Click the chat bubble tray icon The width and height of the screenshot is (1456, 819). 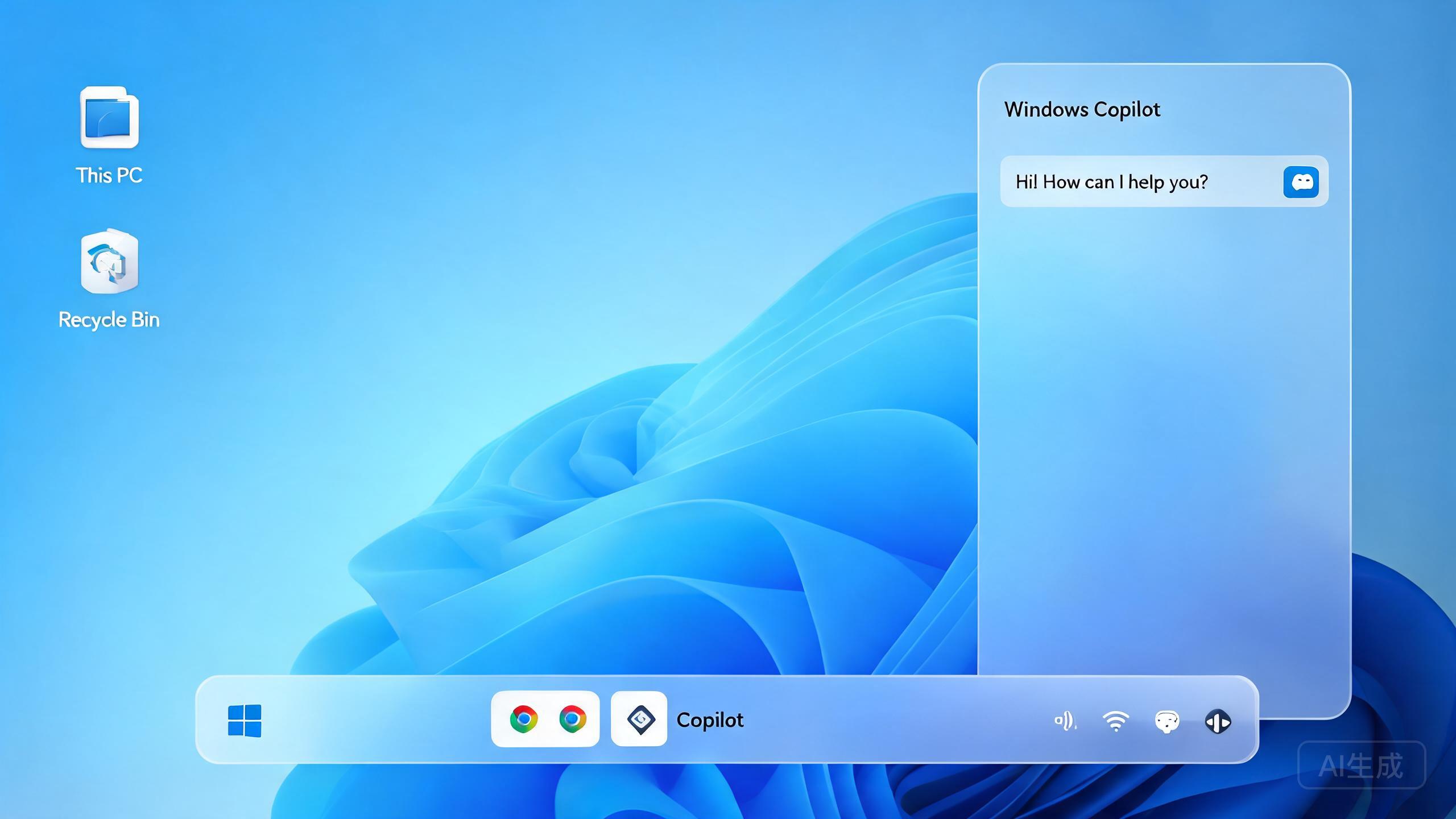pyautogui.click(x=1167, y=722)
